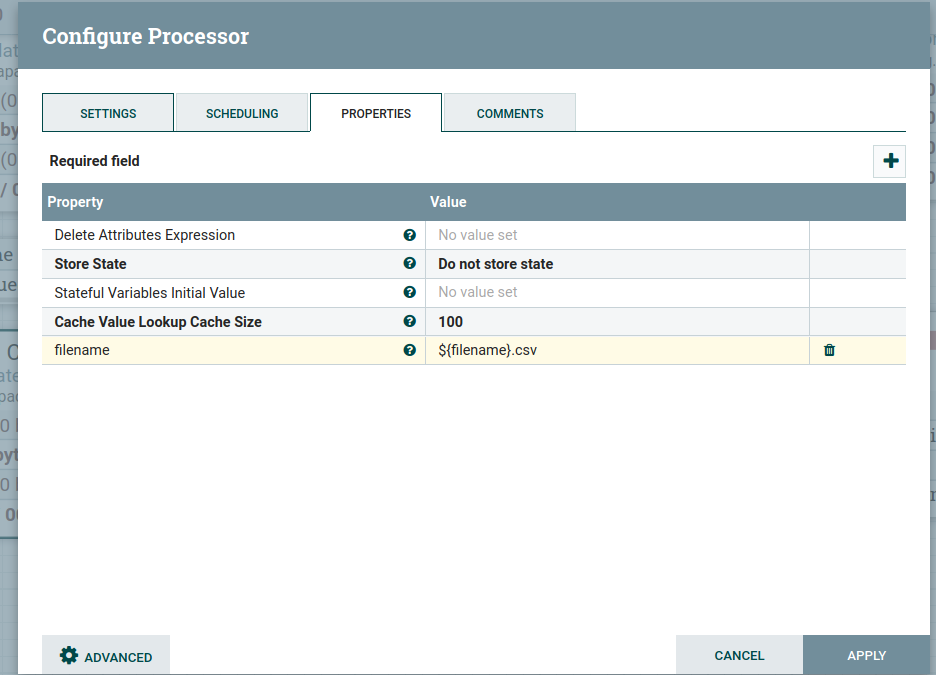Show help for Cache Value Lookup Cache Size
The height and width of the screenshot is (675, 936).
pyautogui.click(x=409, y=322)
